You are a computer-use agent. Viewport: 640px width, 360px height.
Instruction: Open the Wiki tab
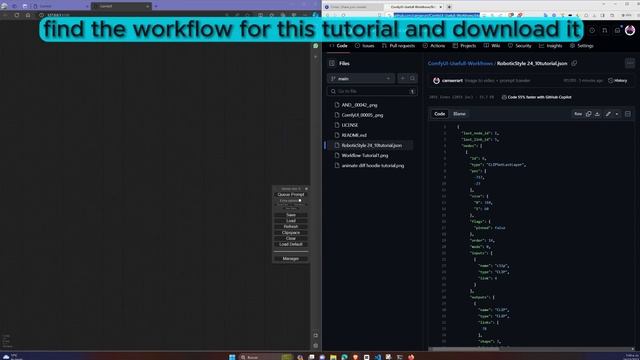tap(492, 46)
